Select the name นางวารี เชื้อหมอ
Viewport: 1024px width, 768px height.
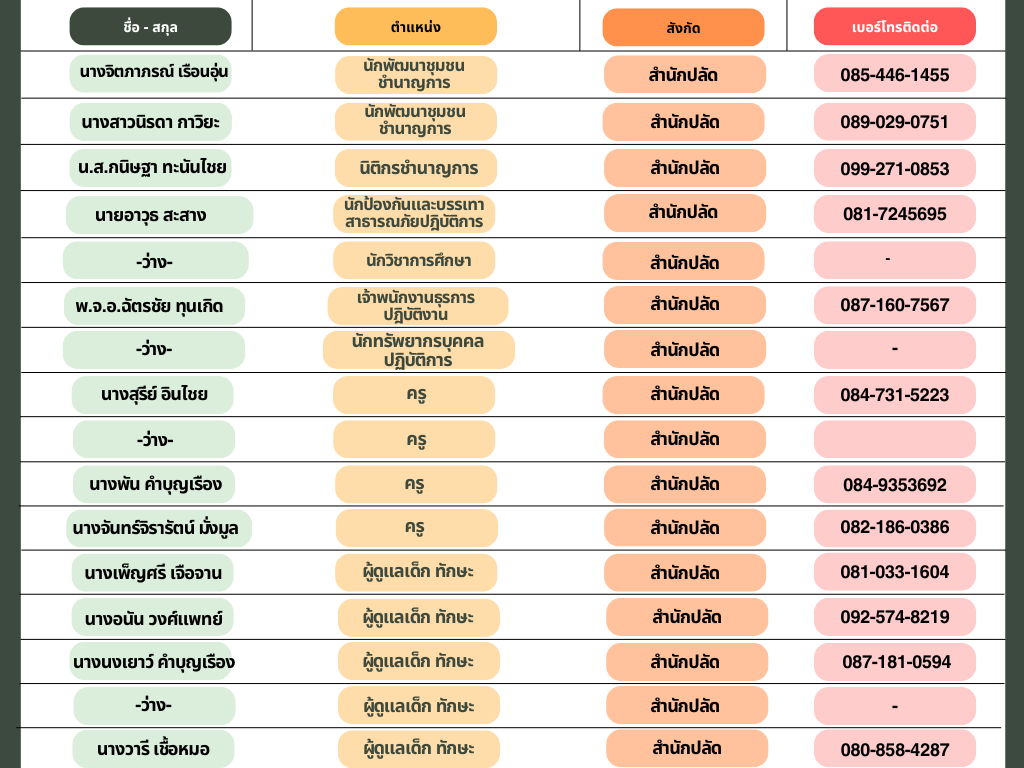(x=153, y=748)
